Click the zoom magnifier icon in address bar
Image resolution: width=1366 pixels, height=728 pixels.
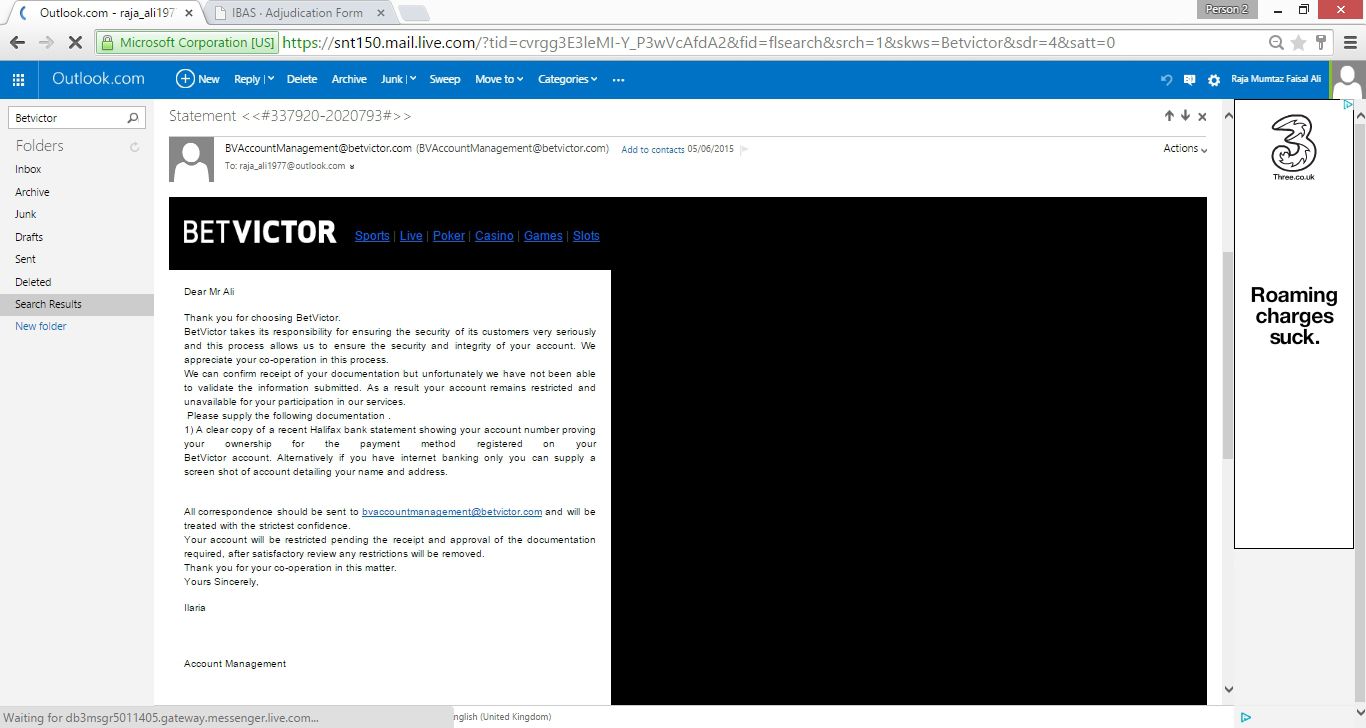[1277, 43]
